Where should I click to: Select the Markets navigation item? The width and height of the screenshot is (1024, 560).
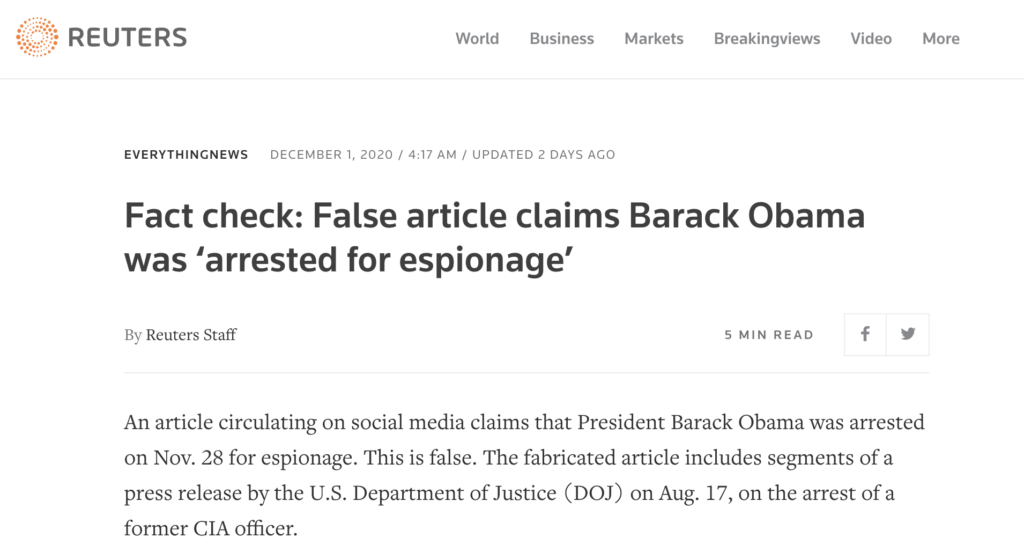click(654, 39)
